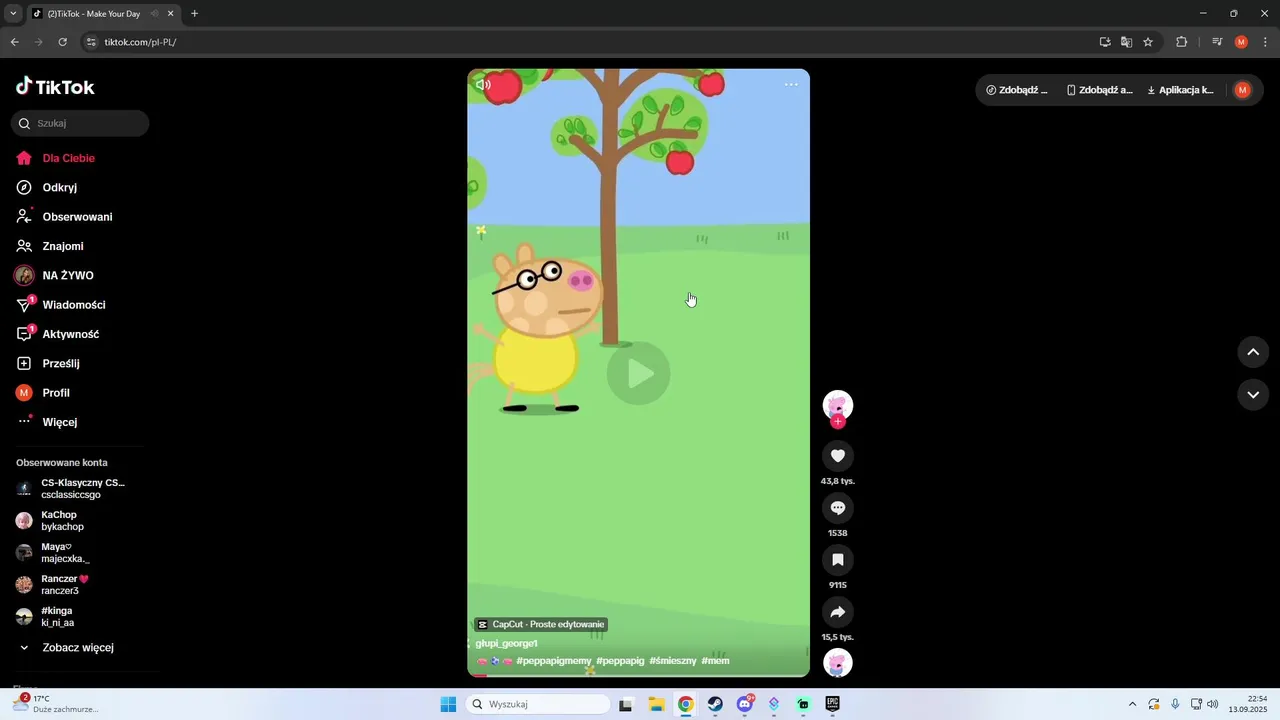Open a new browser tab
The width and height of the screenshot is (1280, 720).
pos(194,14)
